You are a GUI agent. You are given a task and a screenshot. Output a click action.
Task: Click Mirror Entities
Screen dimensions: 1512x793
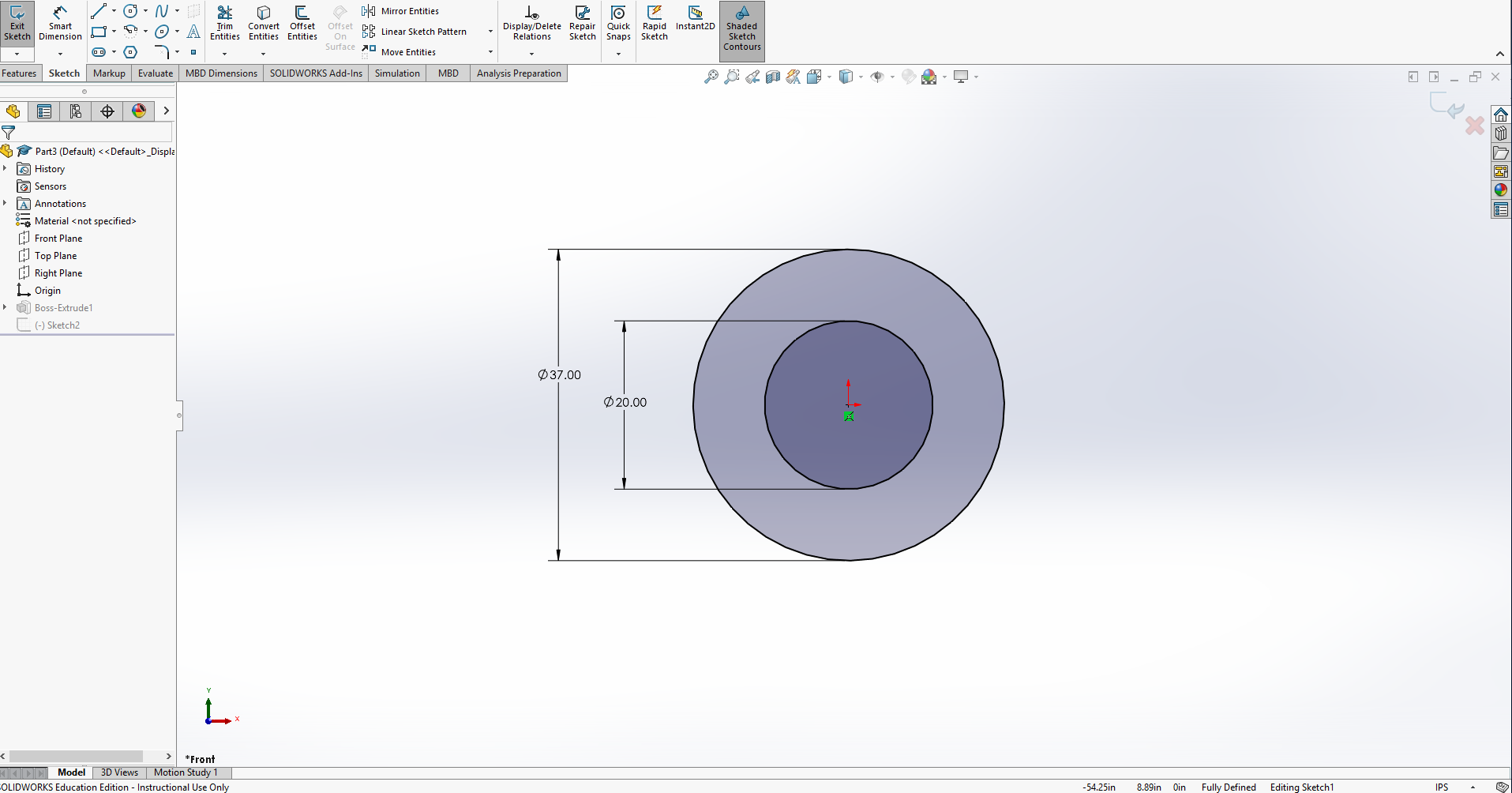pyautogui.click(x=400, y=11)
